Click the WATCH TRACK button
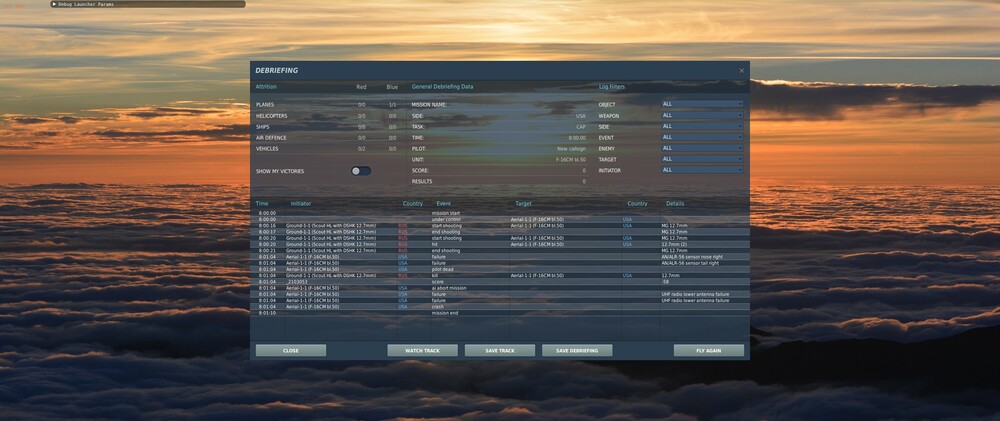The height and width of the screenshot is (421, 1000). 422,350
